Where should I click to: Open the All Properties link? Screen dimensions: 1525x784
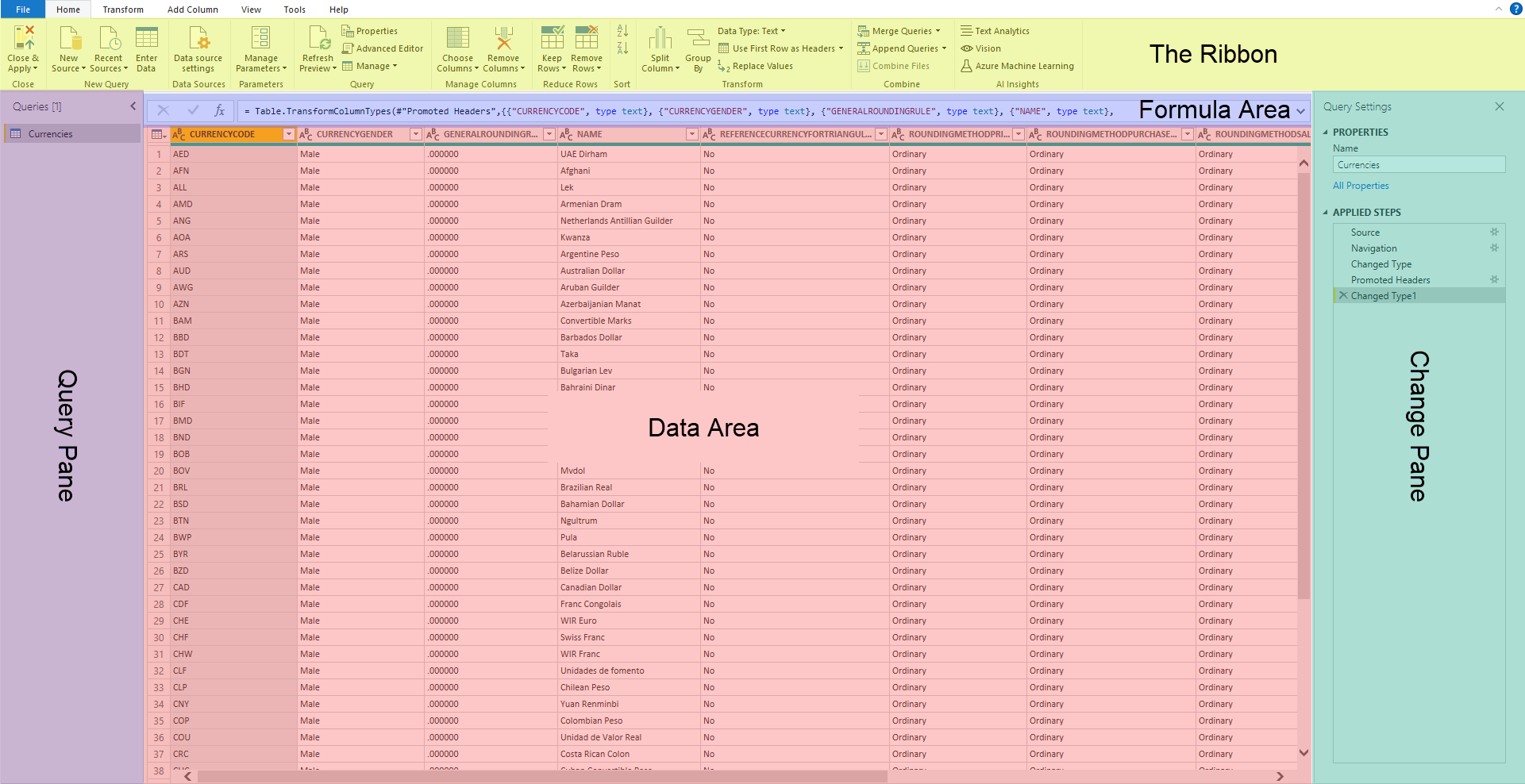(x=1361, y=185)
